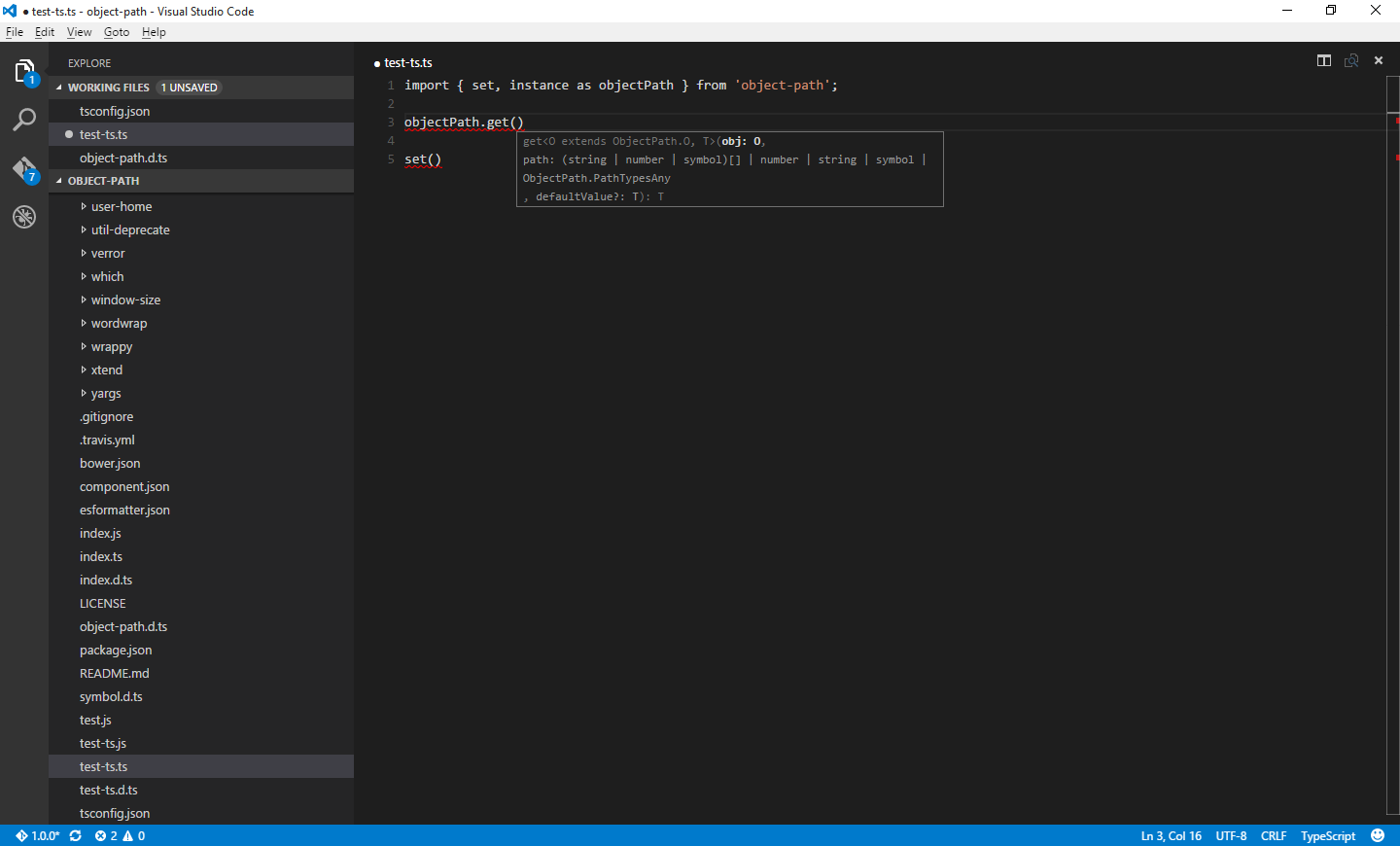Select the test-ts.ts editor tab title
The width and height of the screenshot is (1400, 846).
click(x=408, y=62)
